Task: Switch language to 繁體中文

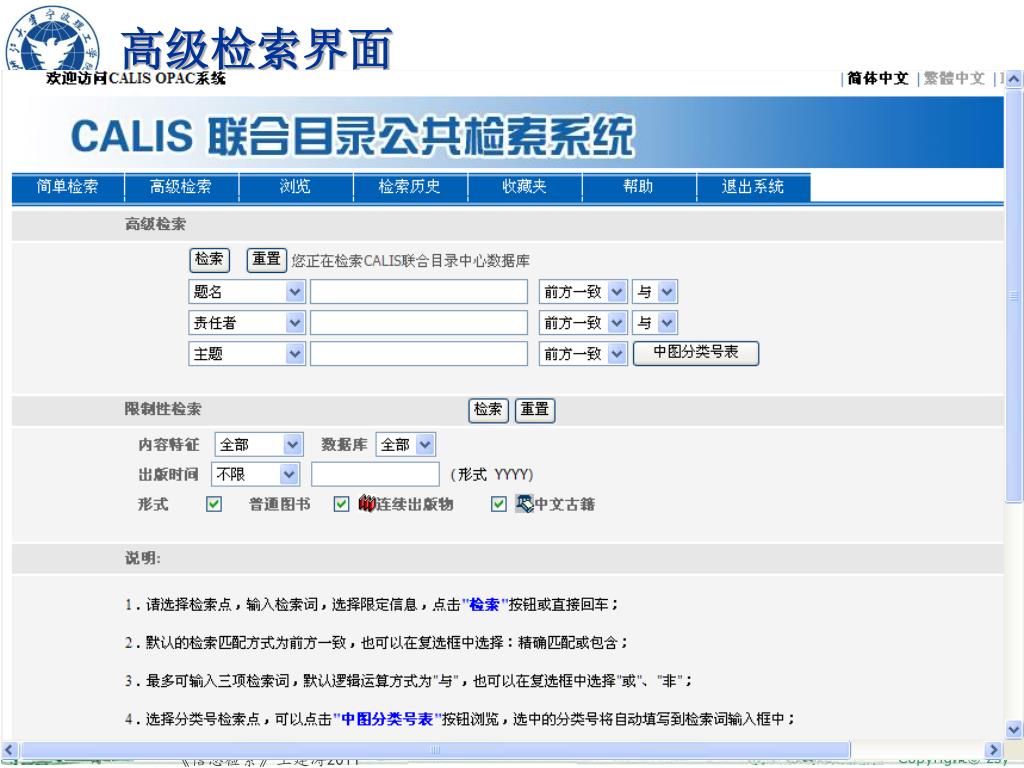Action: click(x=953, y=78)
